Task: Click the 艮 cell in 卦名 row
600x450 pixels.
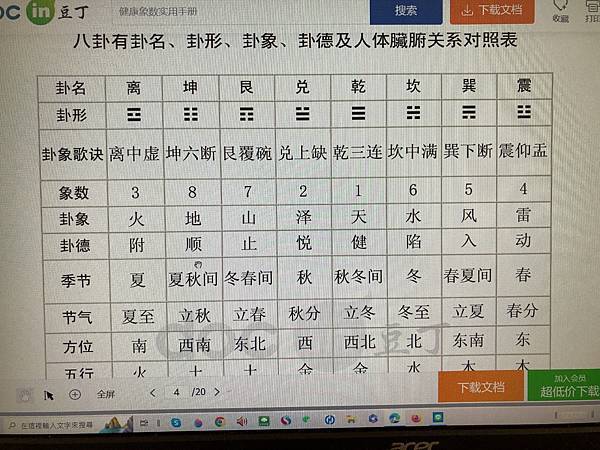Action: (x=246, y=88)
